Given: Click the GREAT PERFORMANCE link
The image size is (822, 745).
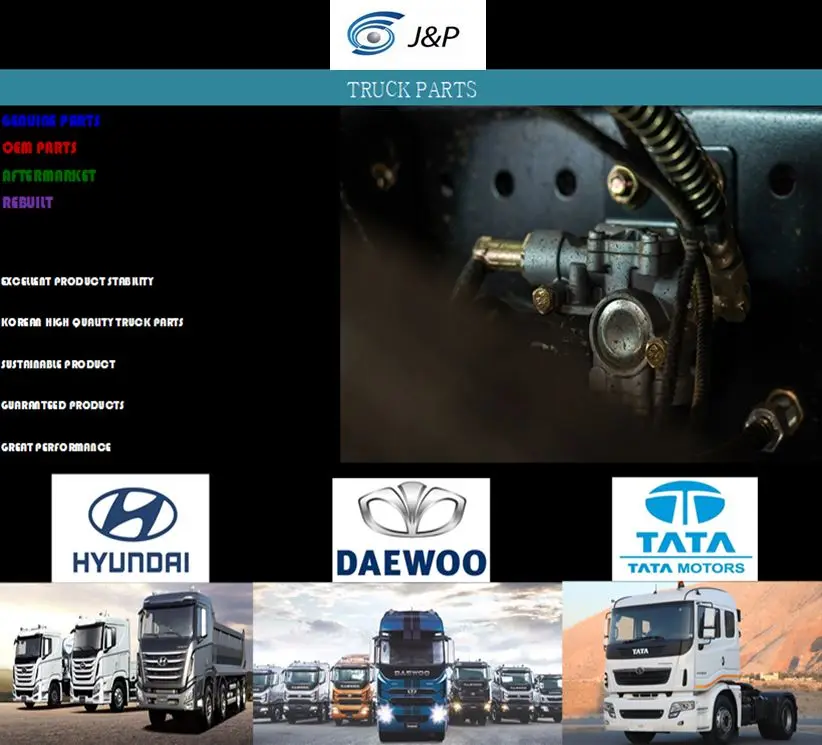Looking at the screenshot, I should point(56,448).
